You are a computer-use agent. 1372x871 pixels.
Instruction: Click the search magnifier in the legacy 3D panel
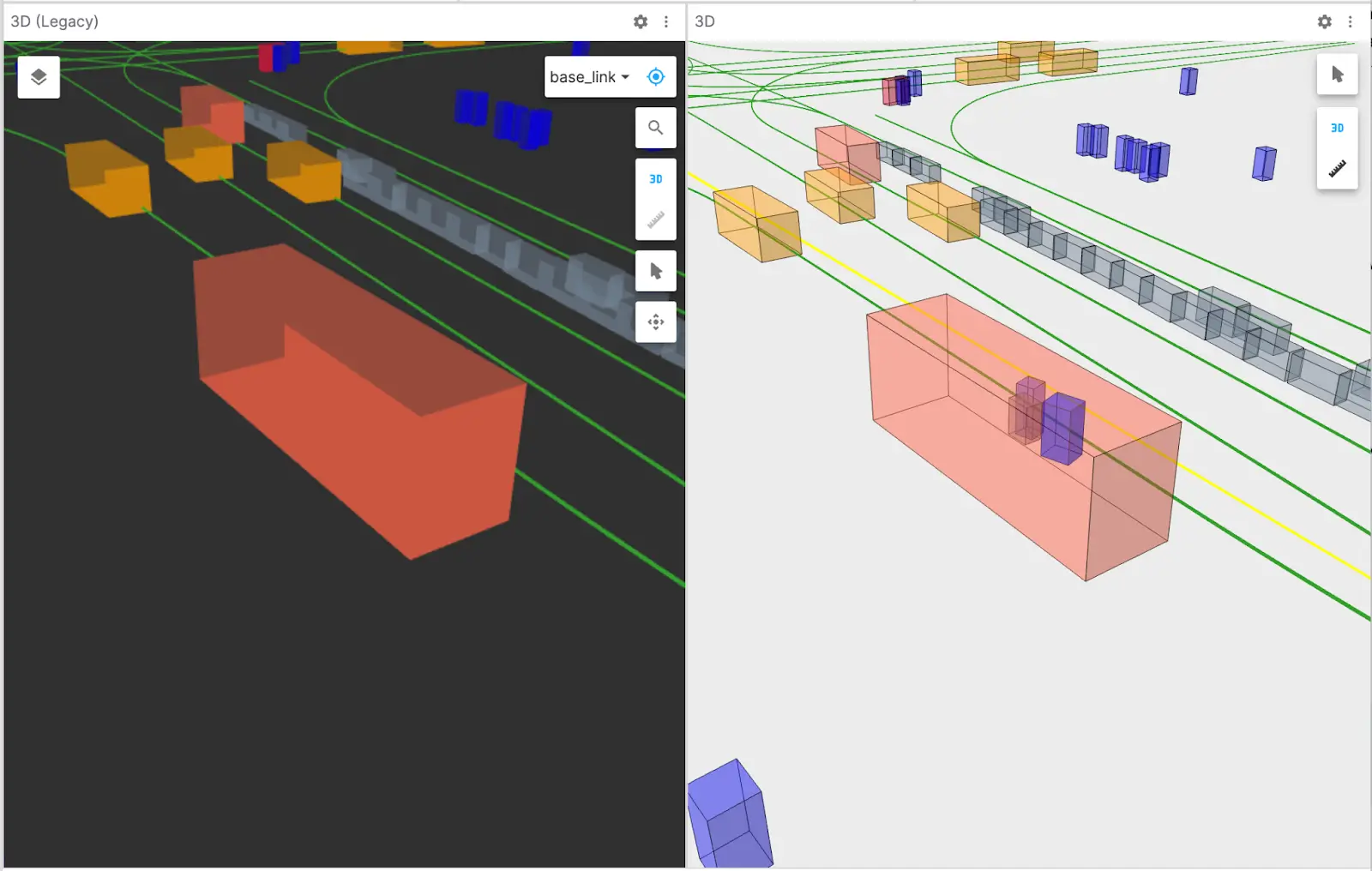pyautogui.click(x=655, y=127)
